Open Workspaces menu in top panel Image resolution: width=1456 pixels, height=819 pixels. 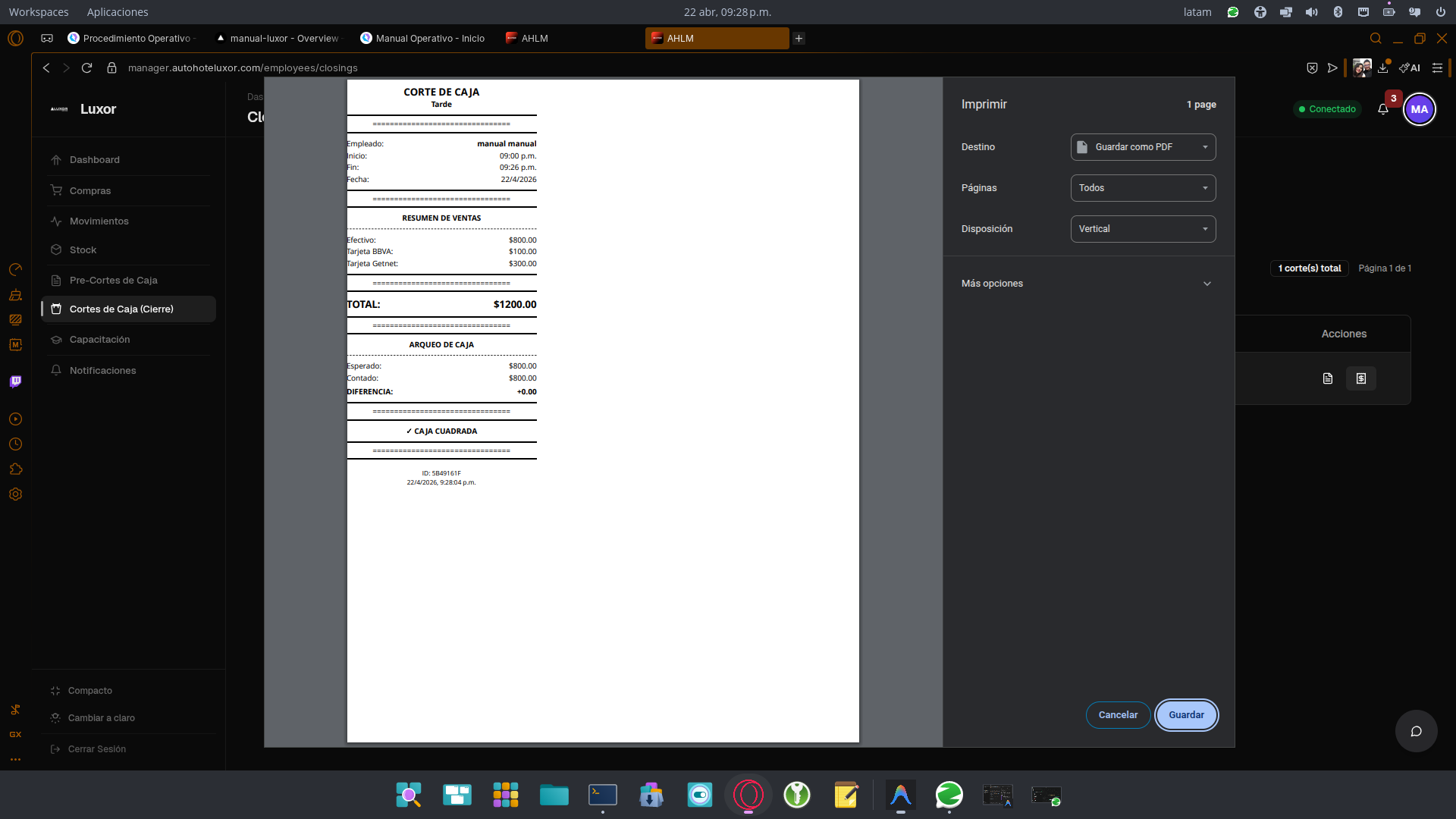click(39, 12)
